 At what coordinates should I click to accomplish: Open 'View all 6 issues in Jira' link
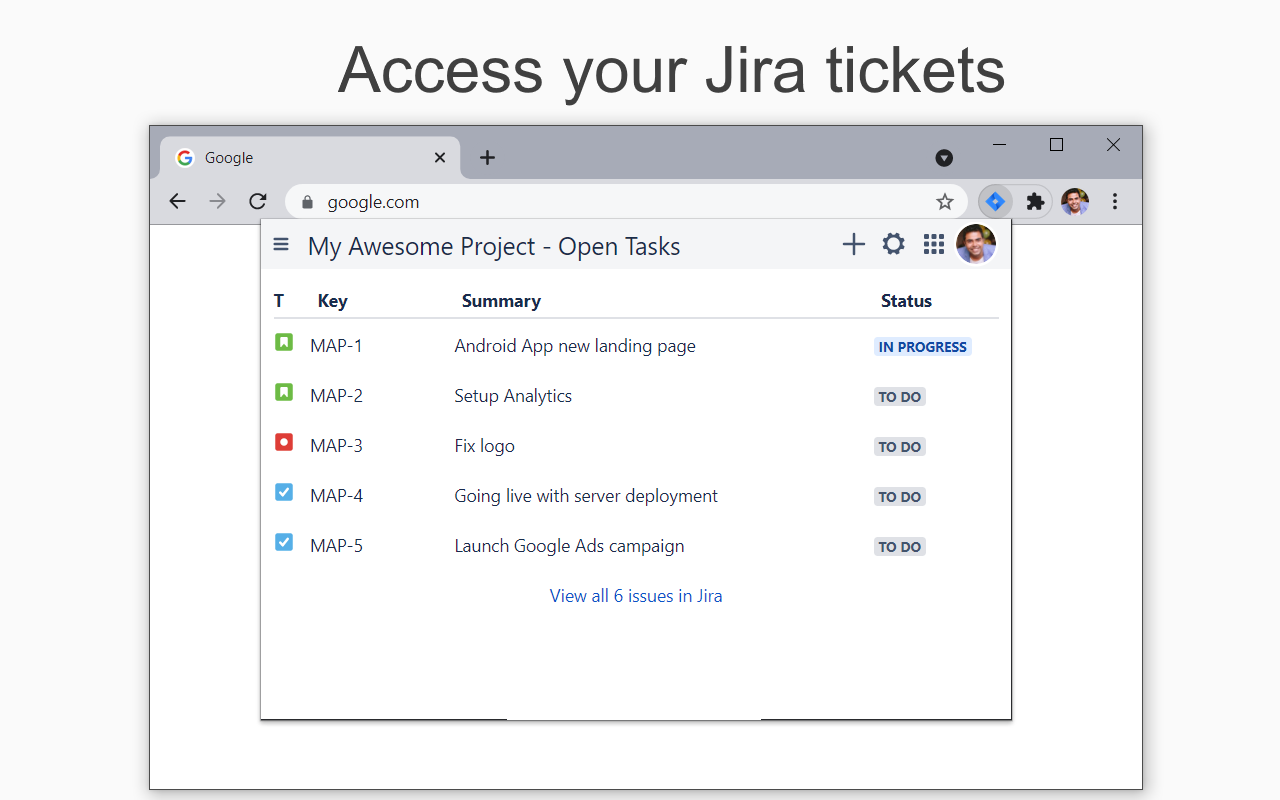(x=636, y=596)
